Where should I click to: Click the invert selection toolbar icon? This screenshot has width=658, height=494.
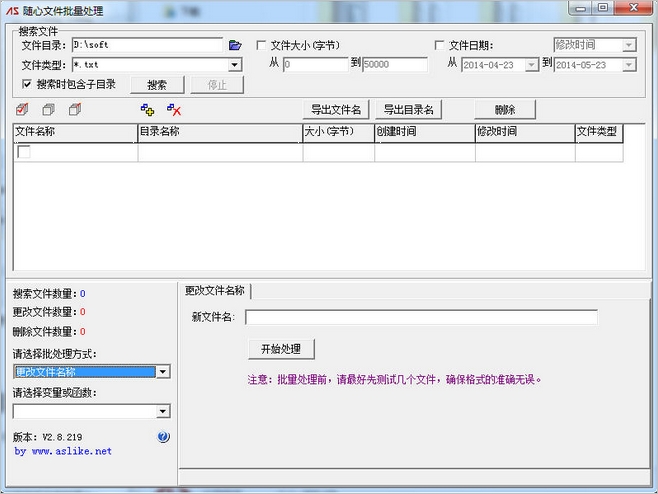coord(75,110)
